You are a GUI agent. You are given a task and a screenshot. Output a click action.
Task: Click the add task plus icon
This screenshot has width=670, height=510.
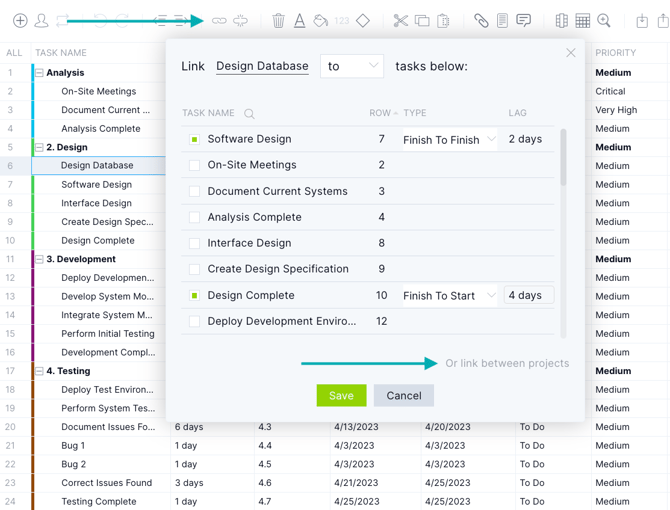click(x=20, y=21)
